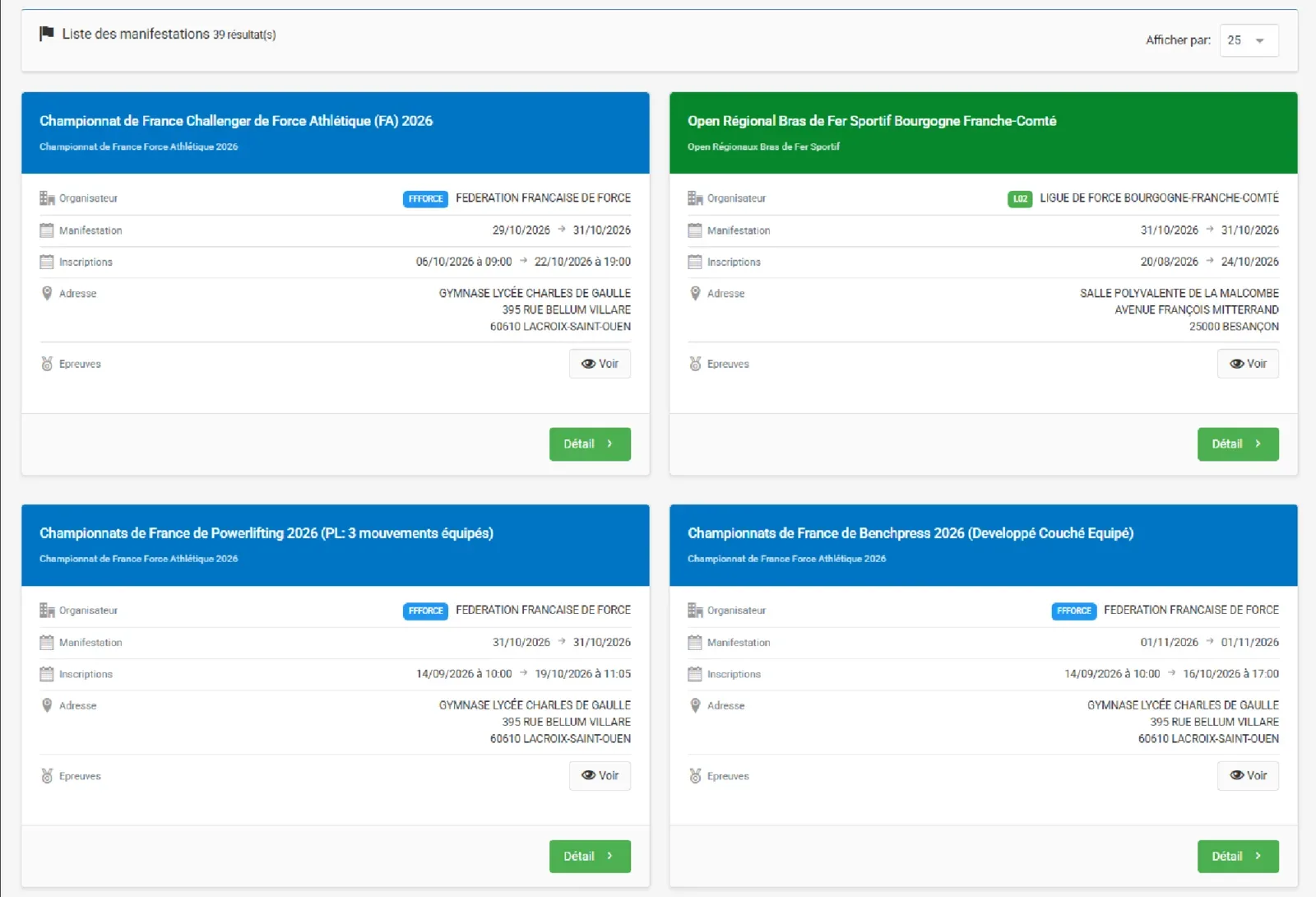
Task: Click Adresse location pin in Bras de Fer card
Action: [x=695, y=294]
